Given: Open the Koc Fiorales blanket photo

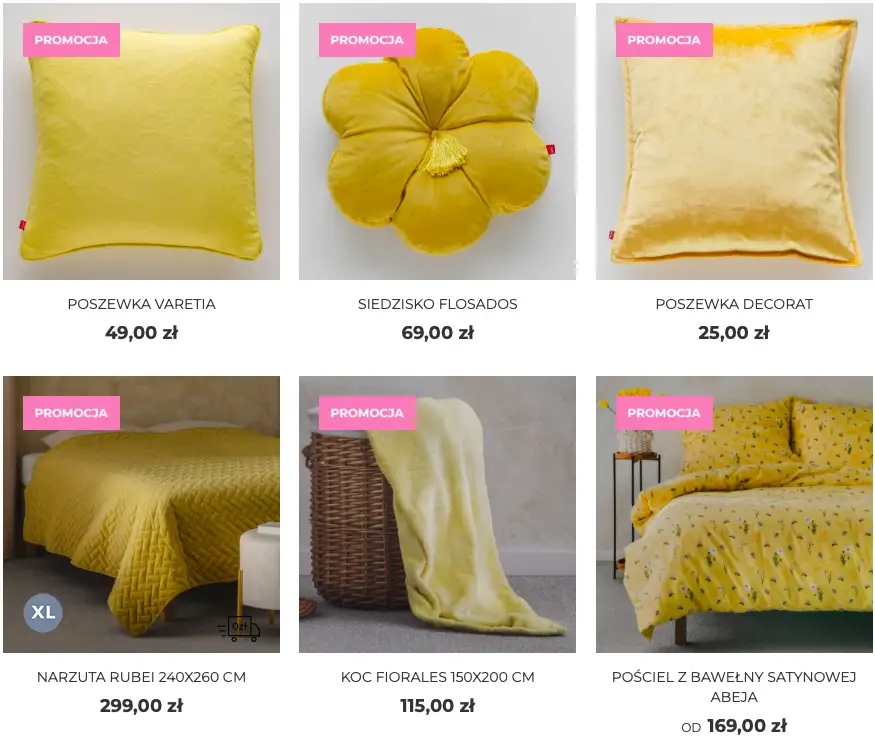Looking at the screenshot, I should pyautogui.click(x=438, y=515).
